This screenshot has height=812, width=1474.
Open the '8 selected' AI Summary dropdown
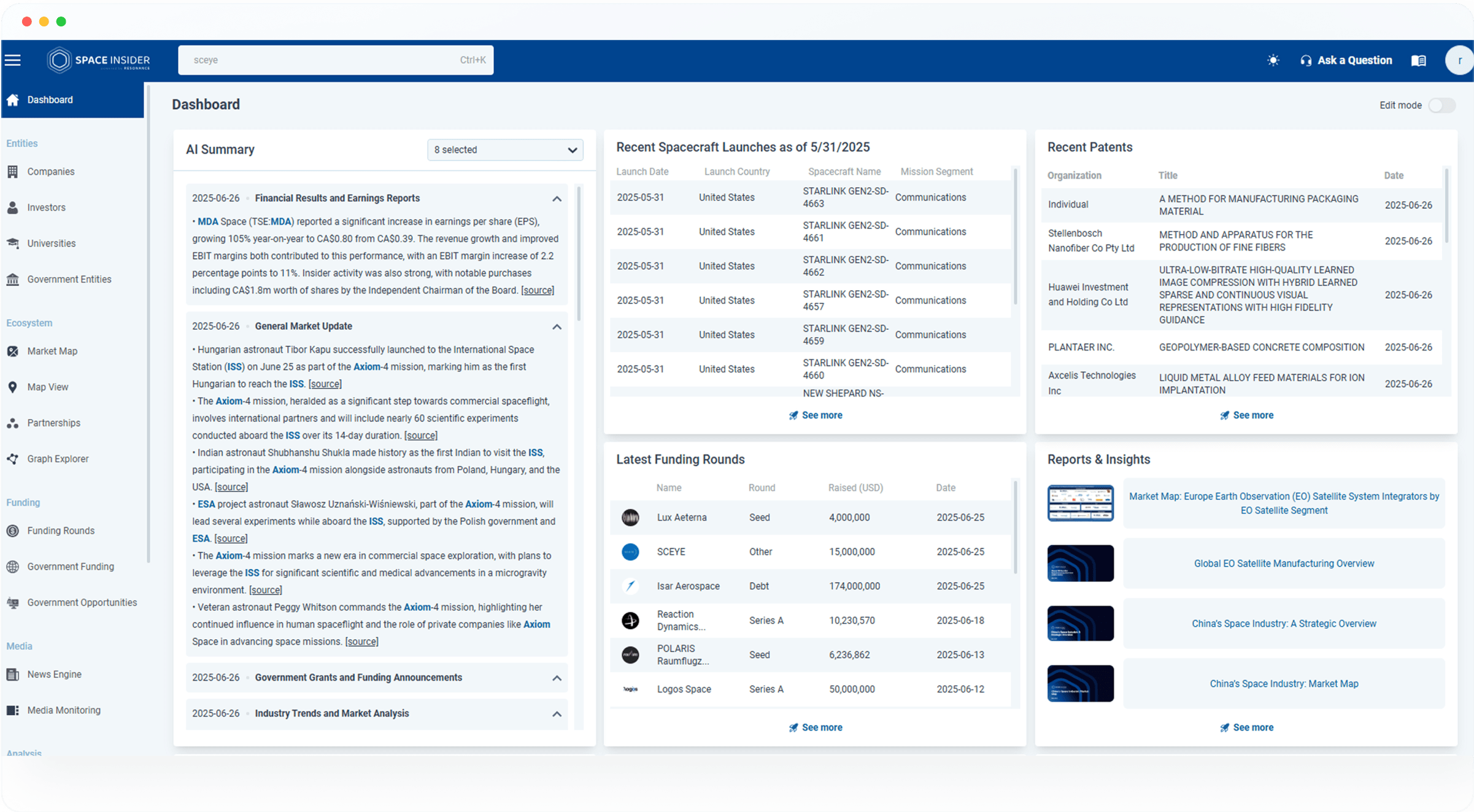505,150
